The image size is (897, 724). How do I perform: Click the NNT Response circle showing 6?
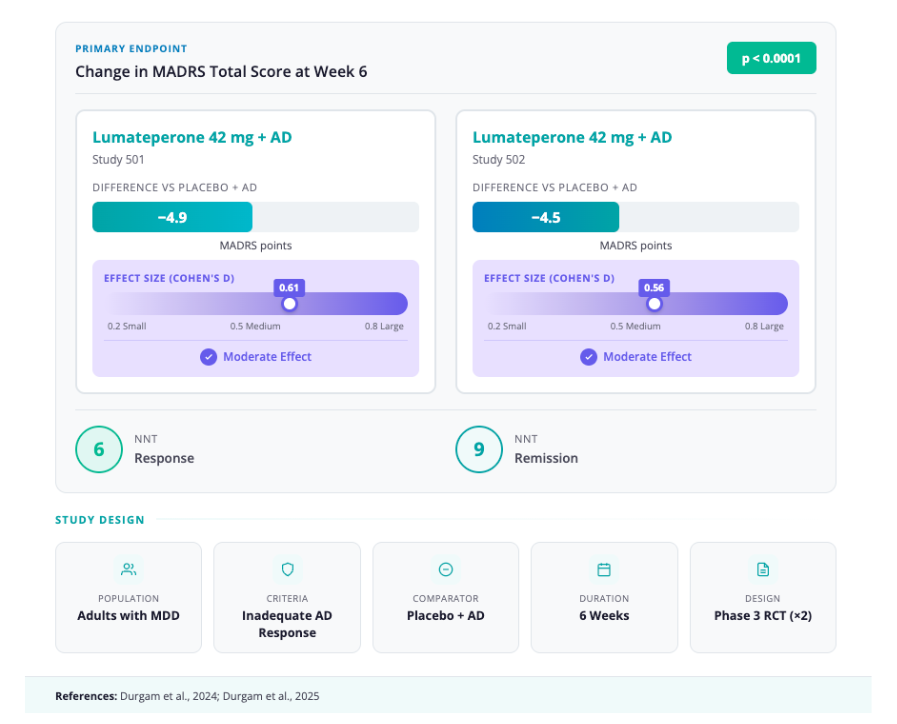pyautogui.click(x=99, y=450)
